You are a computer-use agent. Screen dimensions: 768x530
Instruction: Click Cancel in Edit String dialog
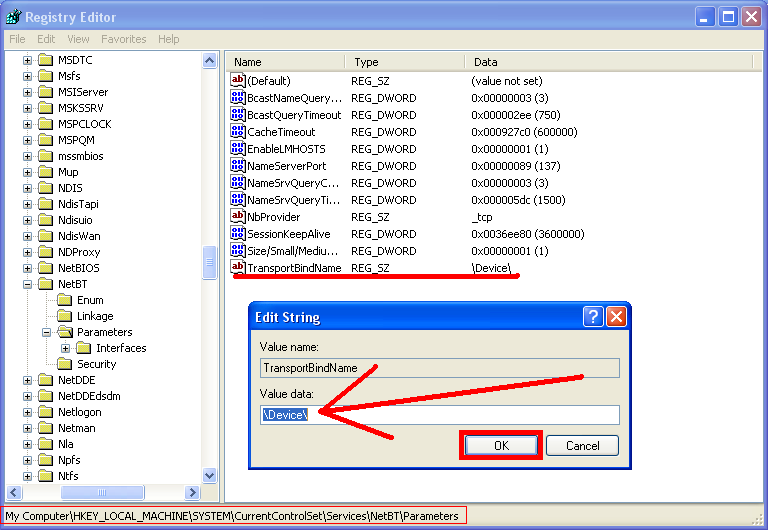[x=582, y=445]
